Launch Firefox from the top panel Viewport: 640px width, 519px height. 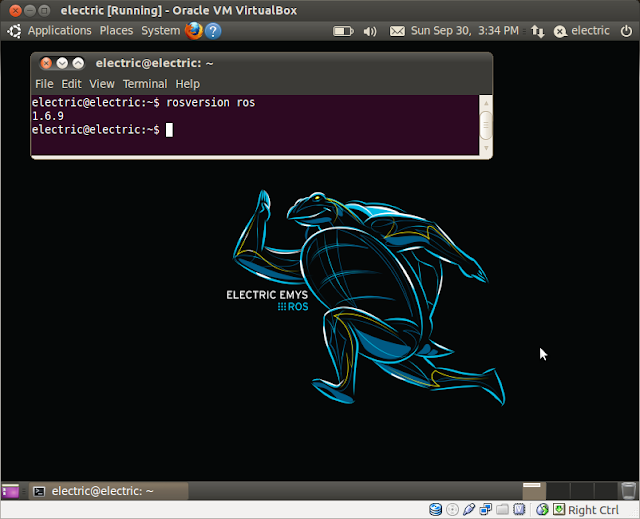click(x=193, y=31)
